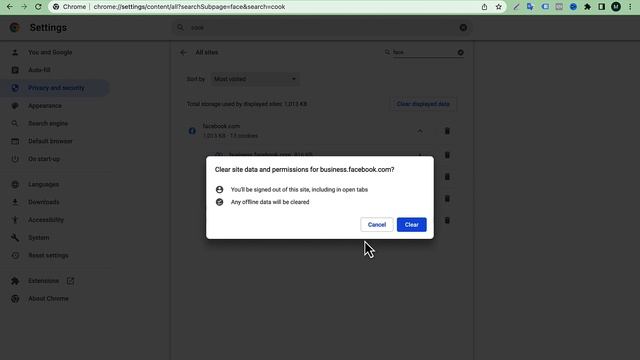Open the Extensions puzzle-piece menu
640x360 pixels.
click(x=587, y=7)
